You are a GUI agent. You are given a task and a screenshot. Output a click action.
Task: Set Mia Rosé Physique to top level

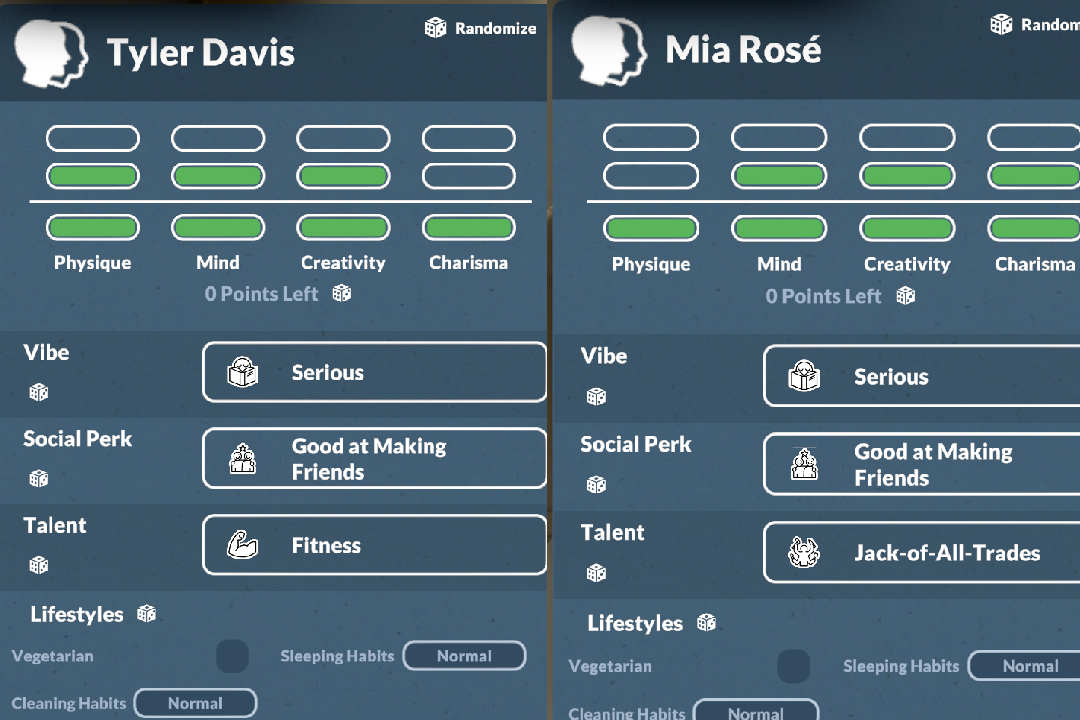click(651, 137)
